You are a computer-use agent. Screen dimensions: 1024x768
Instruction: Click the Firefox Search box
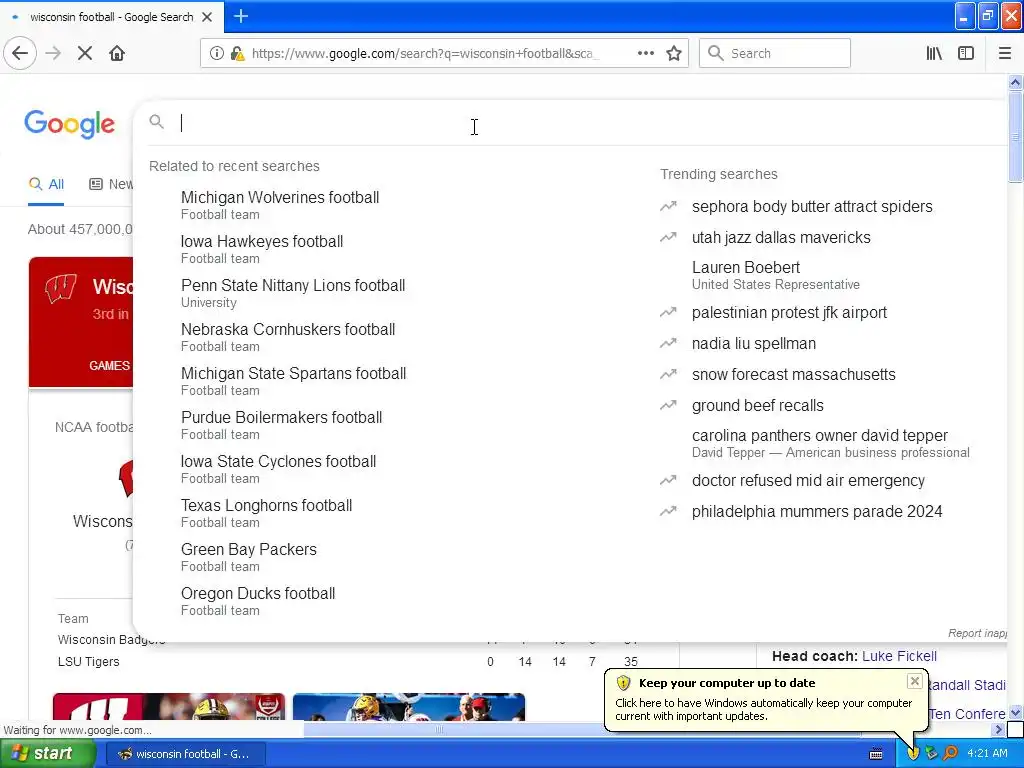coord(775,54)
